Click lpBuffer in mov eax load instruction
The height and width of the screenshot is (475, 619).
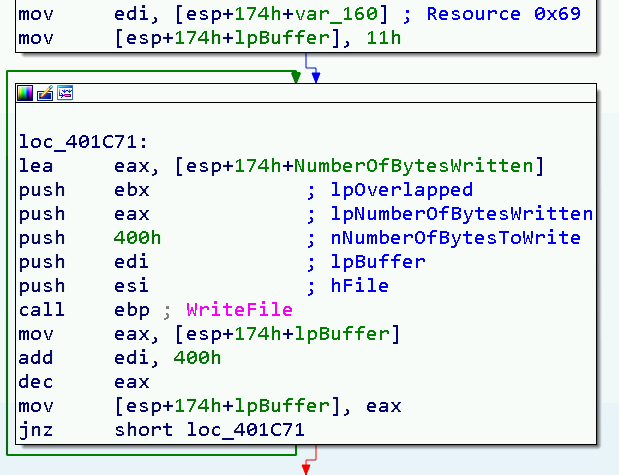tap(342, 334)
